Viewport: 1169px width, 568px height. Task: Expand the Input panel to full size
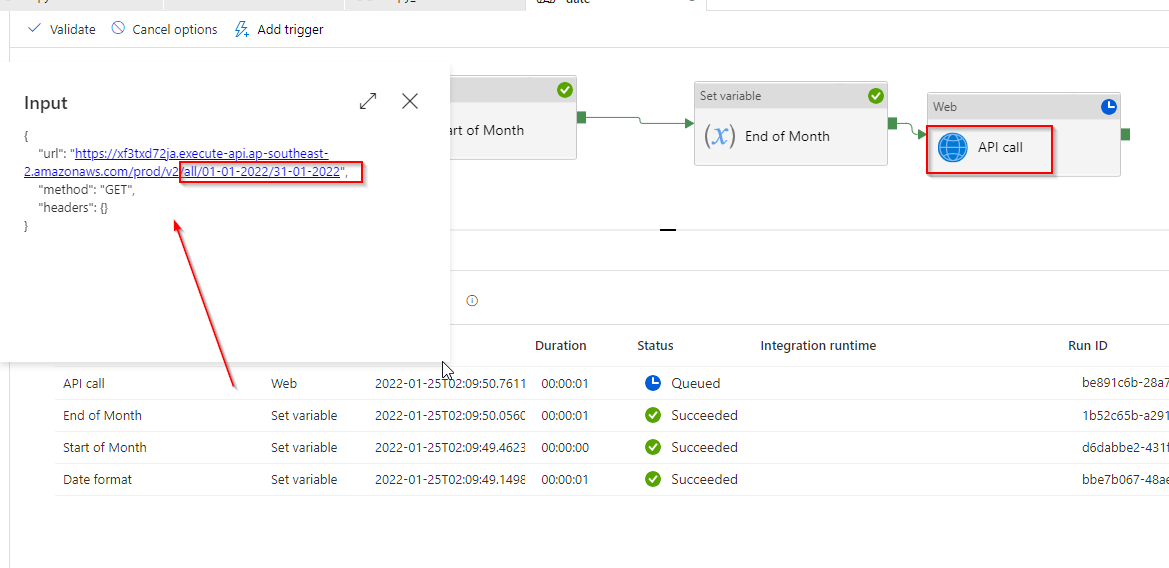click(368, 101)
